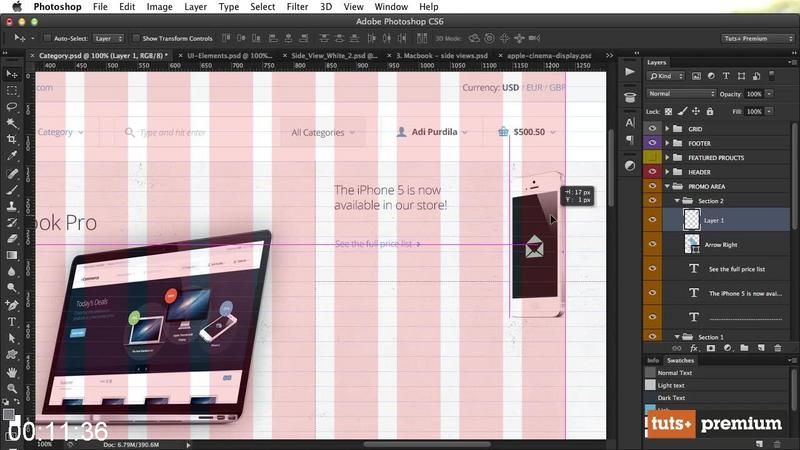800x450 pixels.
Task: Hide the HEADER group
Action: [x=652, y=171]
